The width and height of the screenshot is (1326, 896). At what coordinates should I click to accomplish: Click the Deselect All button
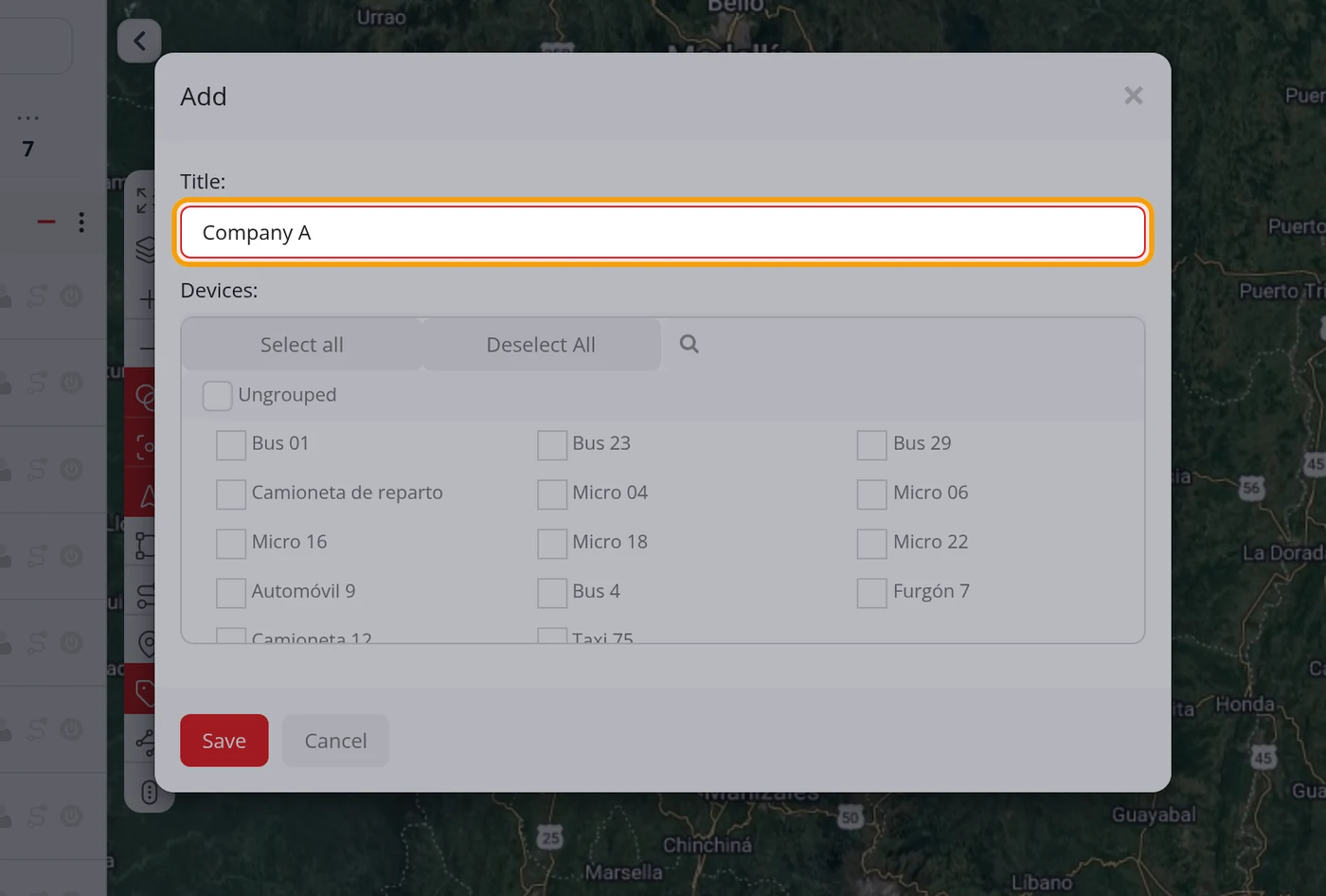pyautogui.click(x=541, y=345)
